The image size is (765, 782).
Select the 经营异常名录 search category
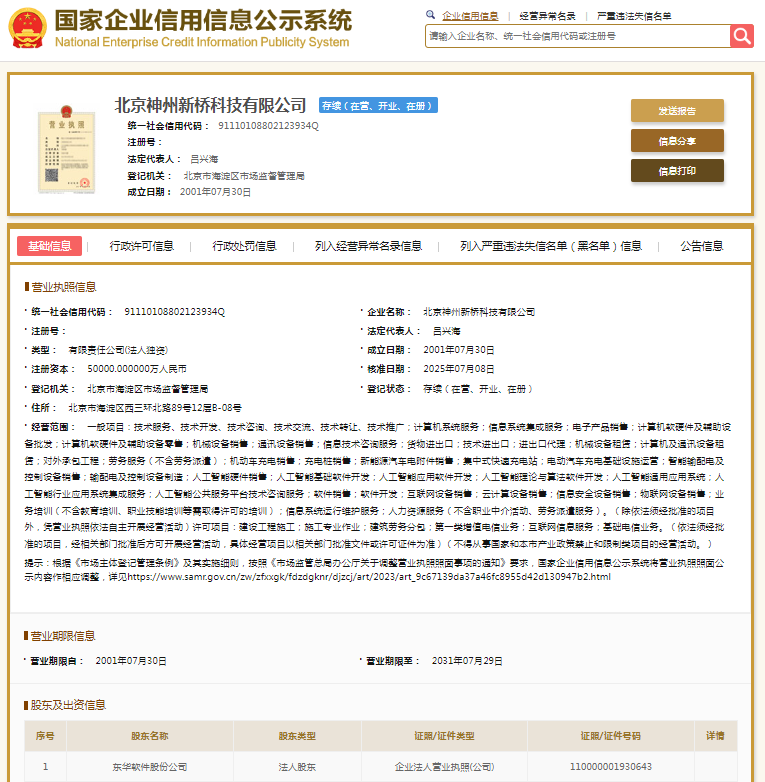[x=548, y=16]
